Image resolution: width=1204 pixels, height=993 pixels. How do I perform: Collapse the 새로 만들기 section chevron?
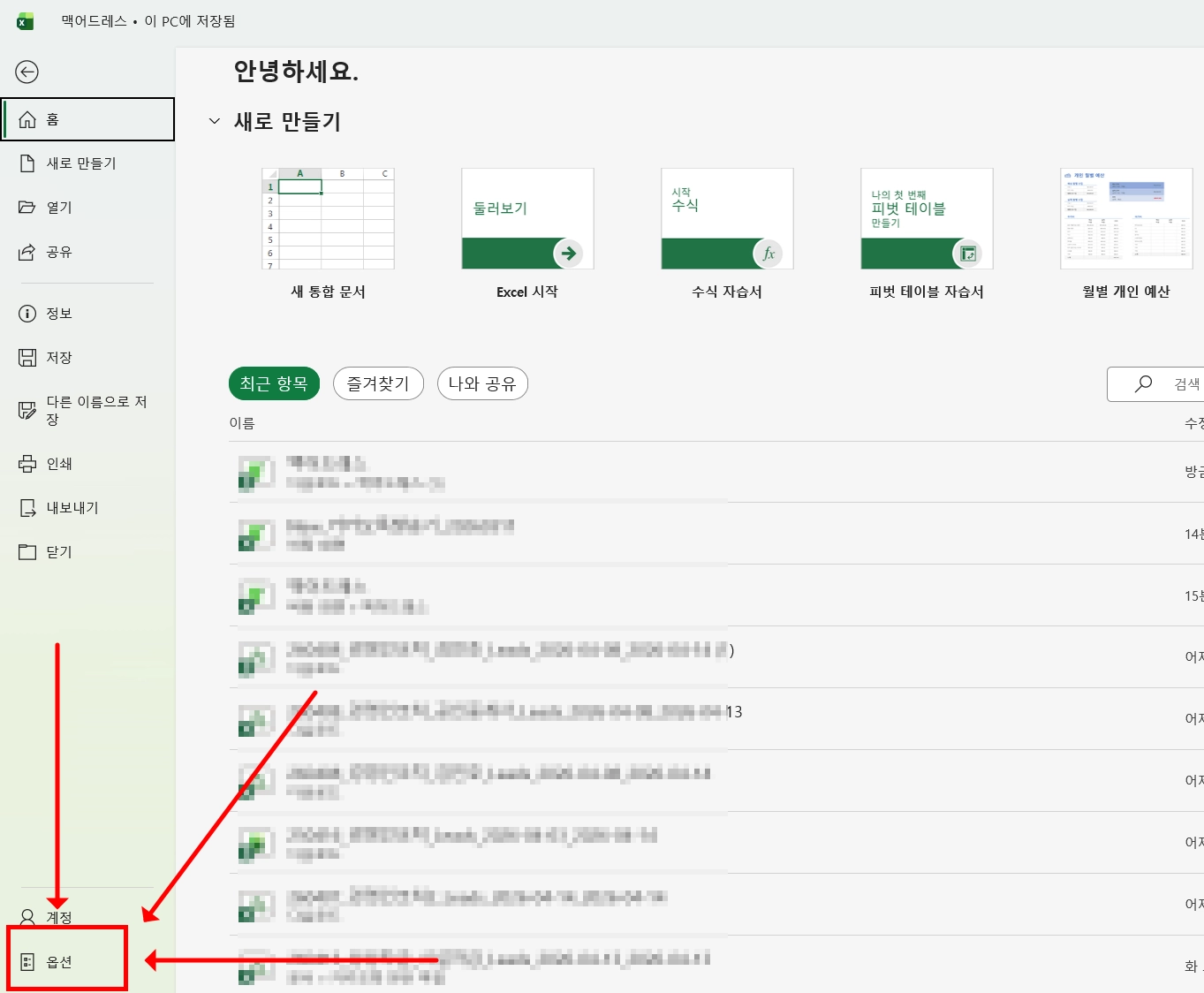(x=214, y=121)
